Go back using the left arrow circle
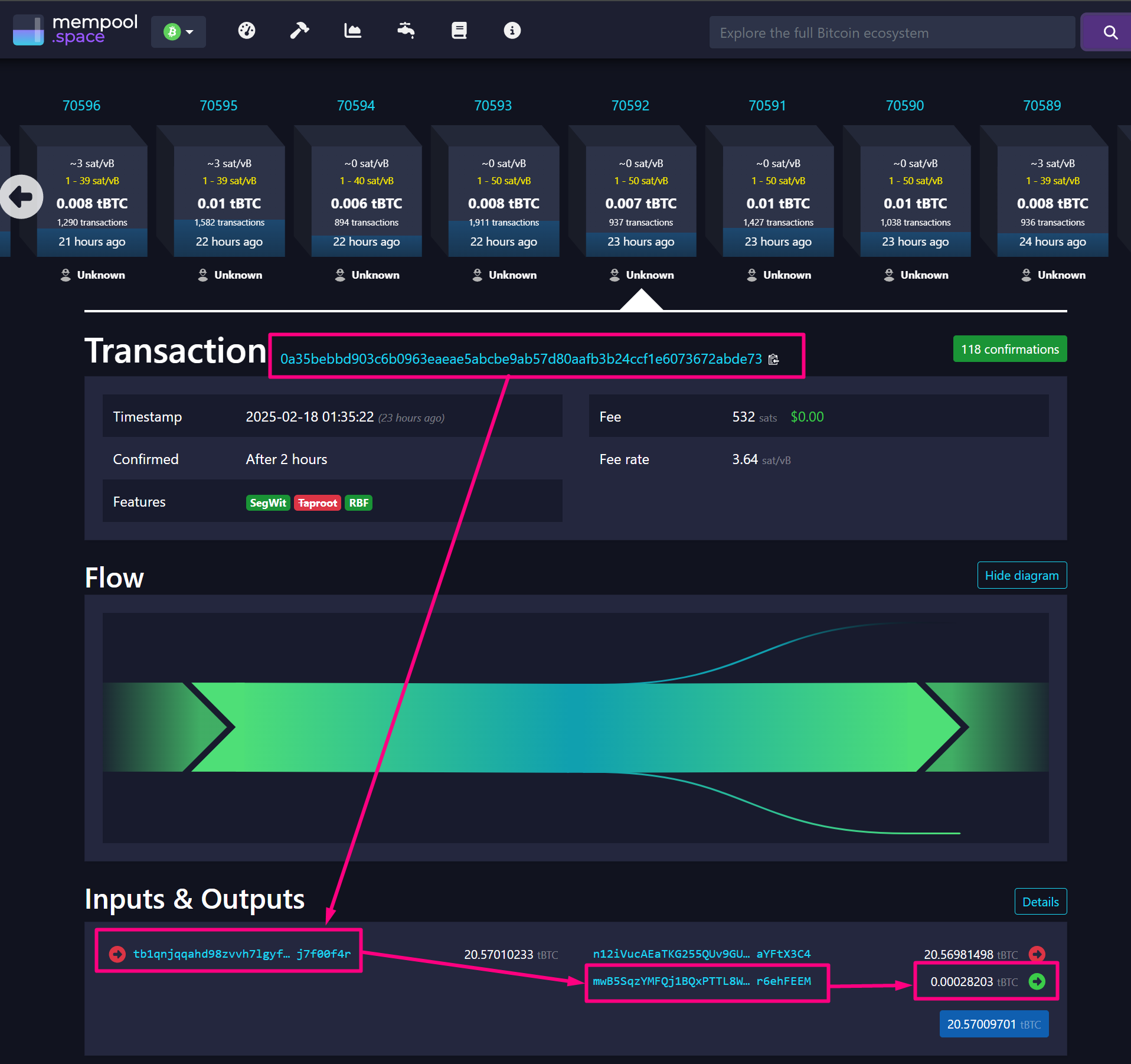 22,197
